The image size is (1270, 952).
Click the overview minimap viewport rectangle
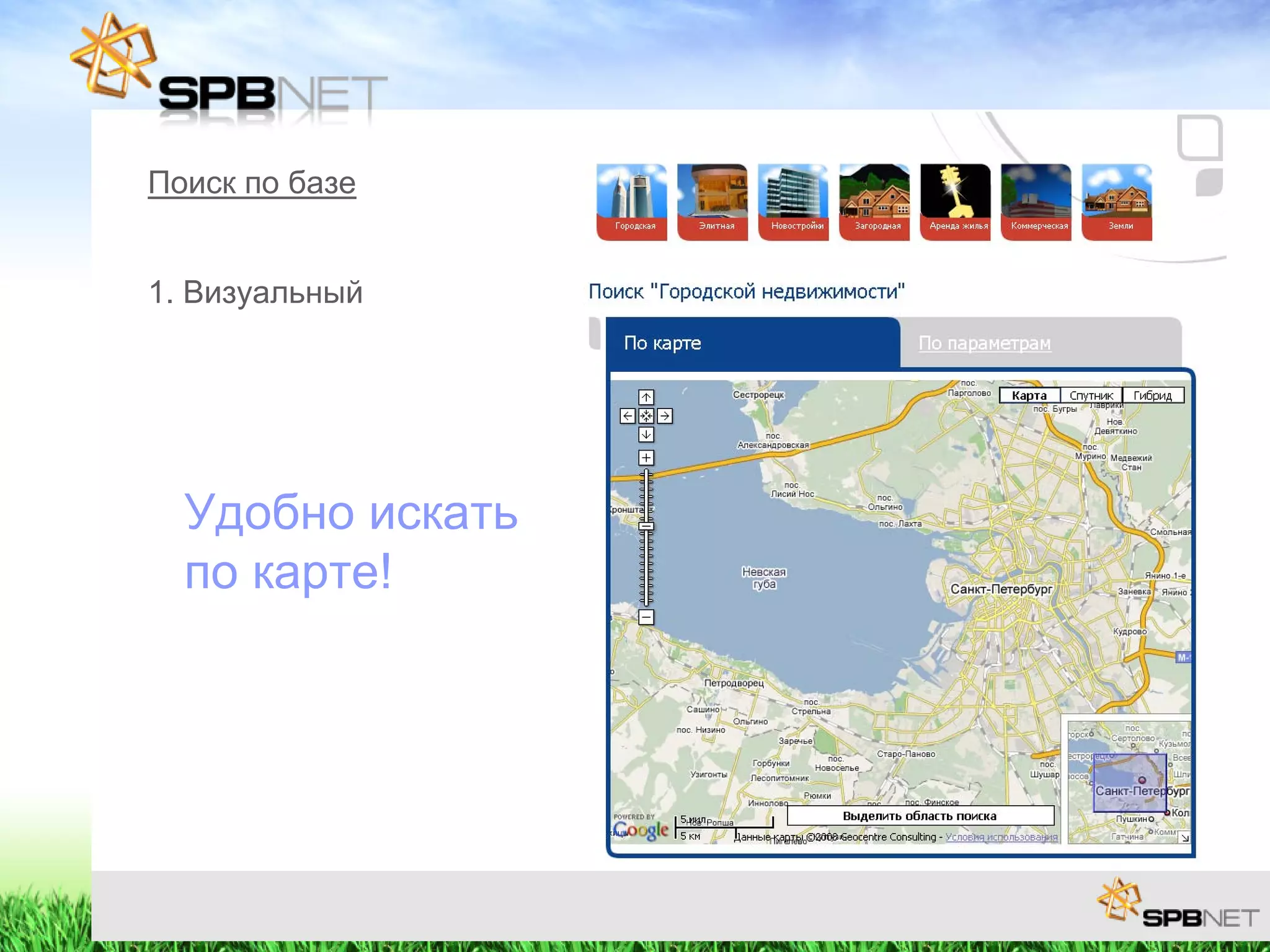[1130, 783]
